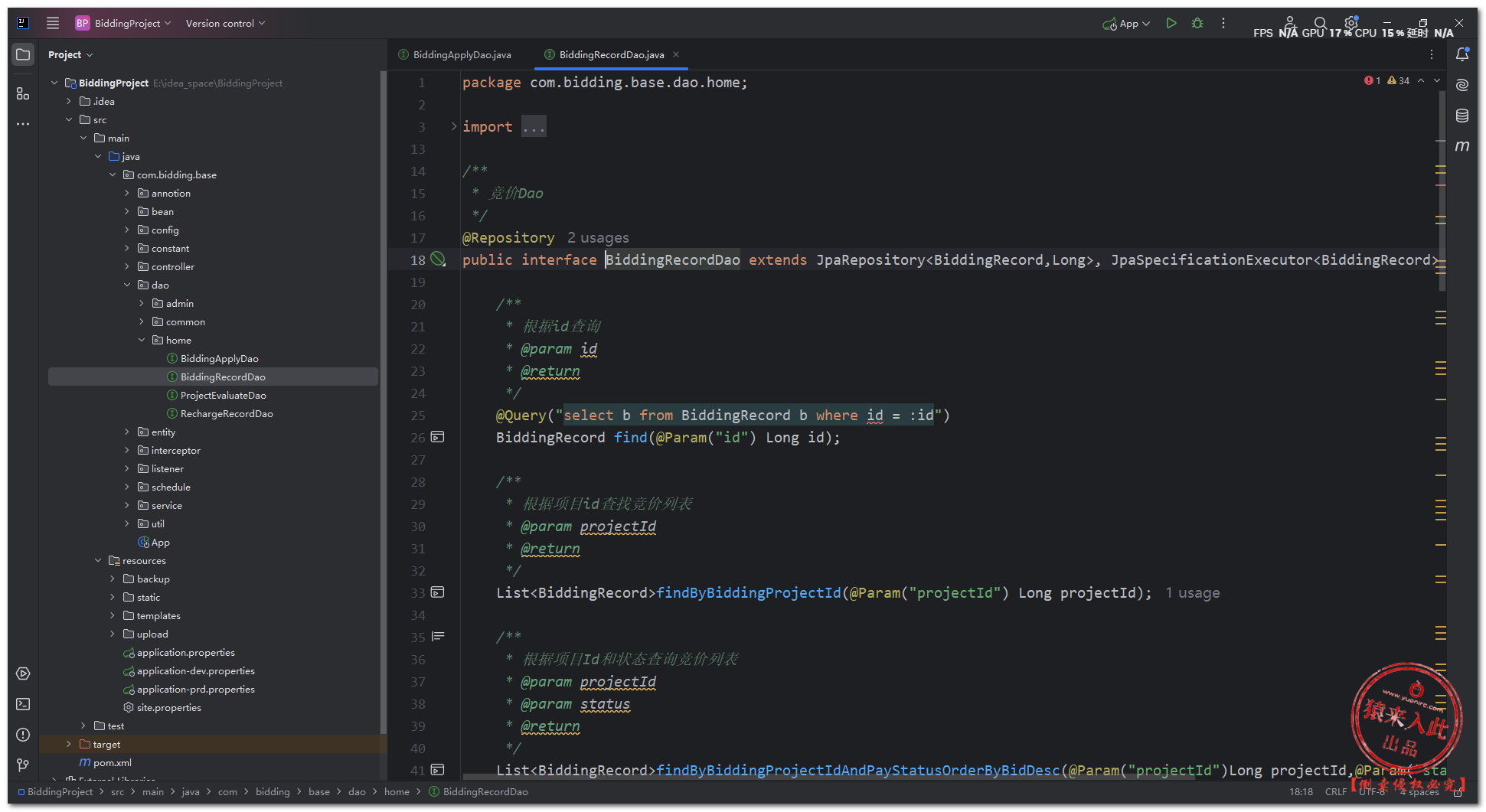Open the App run configuration dropdown
1486x812 pixels.
pyautogui.click(x=1127, y=24)
